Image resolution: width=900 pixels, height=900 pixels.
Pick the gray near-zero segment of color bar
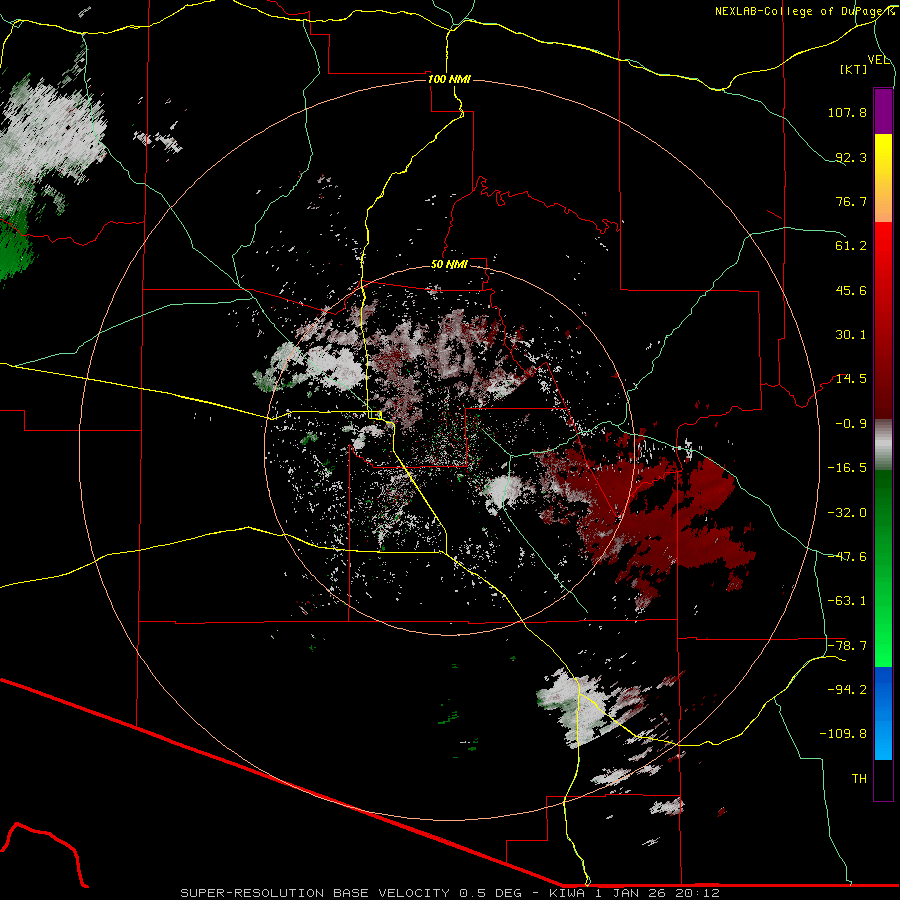pos(883,444)
